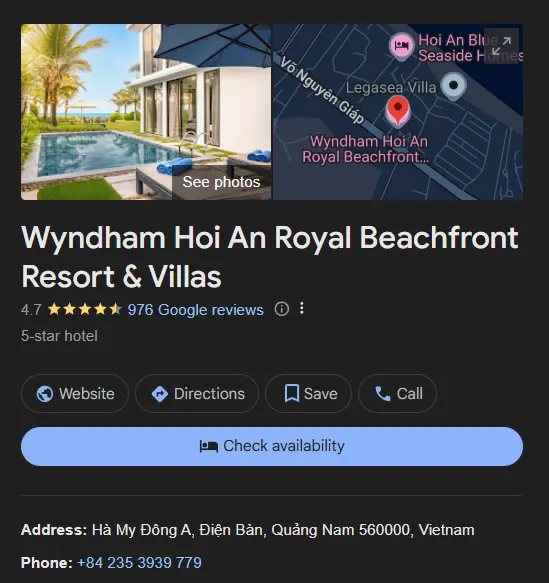Click the bookmark Save icon
This screenshot has width=549, height=583.
(x=292, y=393)
